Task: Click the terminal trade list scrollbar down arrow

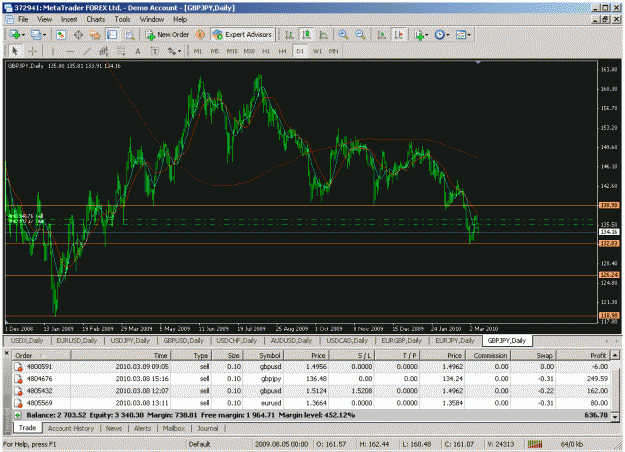Action: point(615,416)
